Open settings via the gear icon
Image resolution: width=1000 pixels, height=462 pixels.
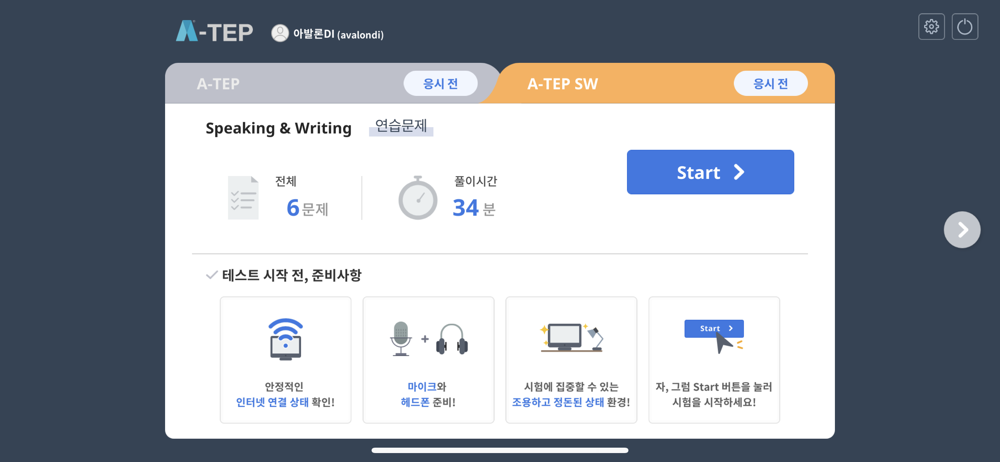[931, 27]
